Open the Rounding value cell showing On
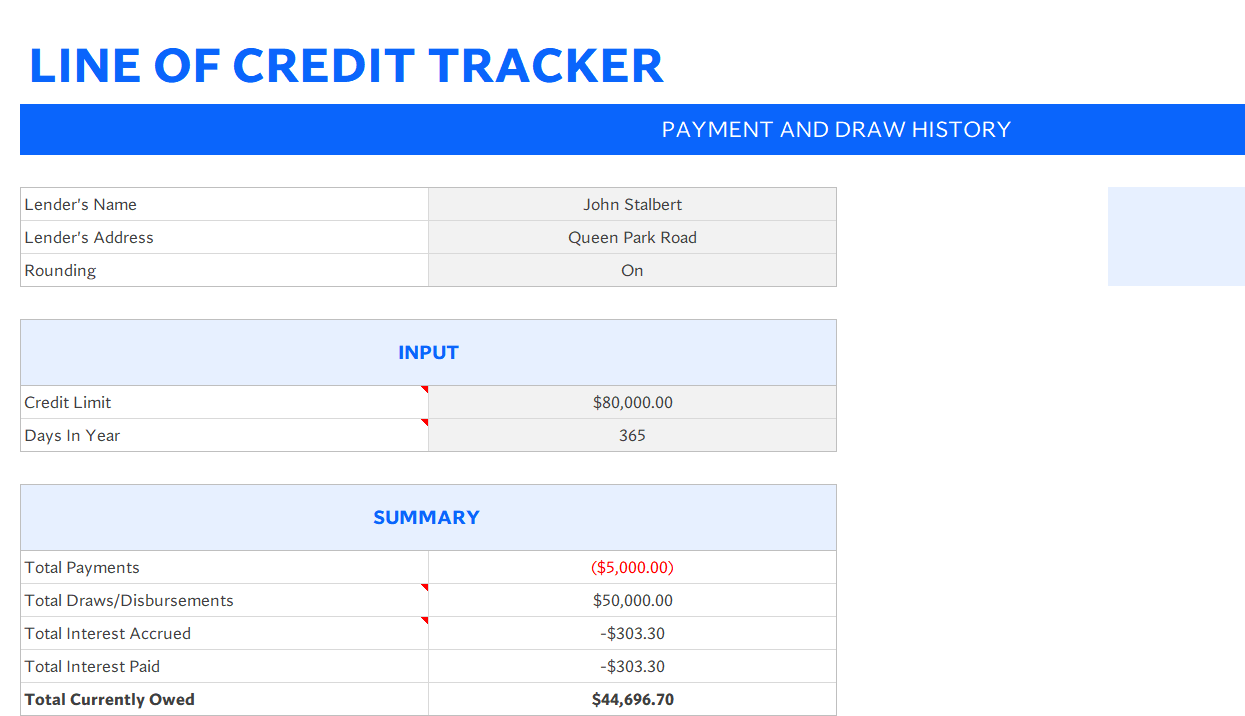The height and width of the screenshot is (716, 1245). (x=632, y=270)
